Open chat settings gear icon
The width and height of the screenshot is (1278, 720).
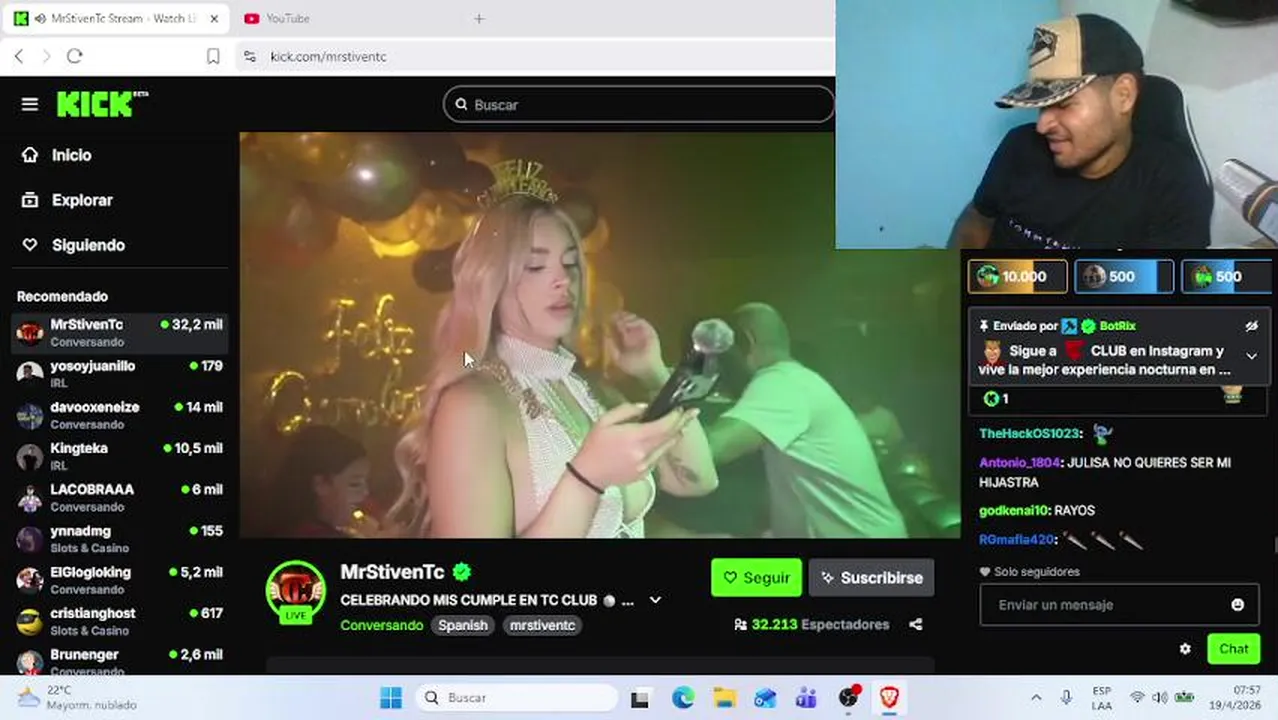coord(1185,649)
